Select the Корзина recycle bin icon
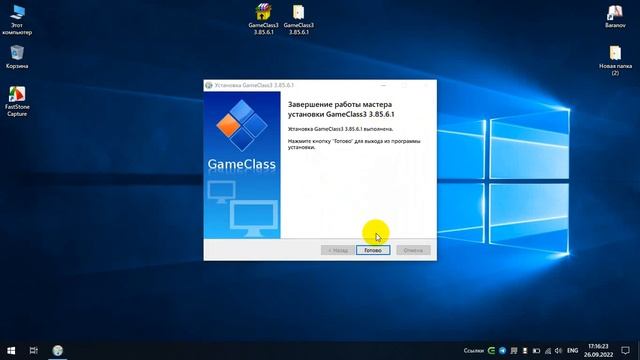Screen dimensions: 640x360 [17, 57]
